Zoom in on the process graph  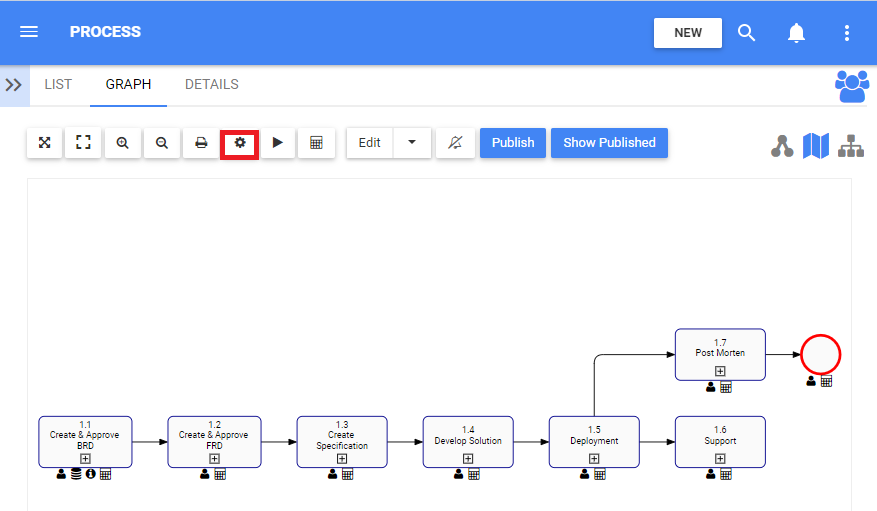[122, 143]
